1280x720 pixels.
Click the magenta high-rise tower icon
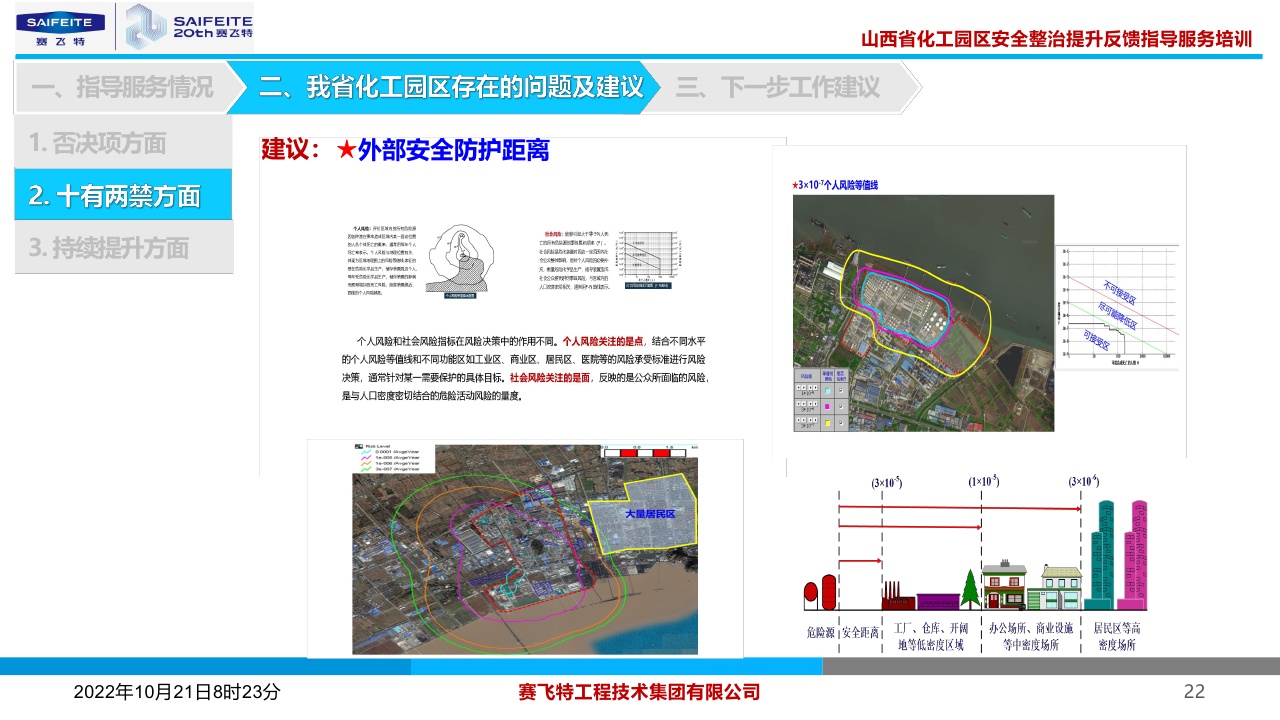[x=1136, y=556]
